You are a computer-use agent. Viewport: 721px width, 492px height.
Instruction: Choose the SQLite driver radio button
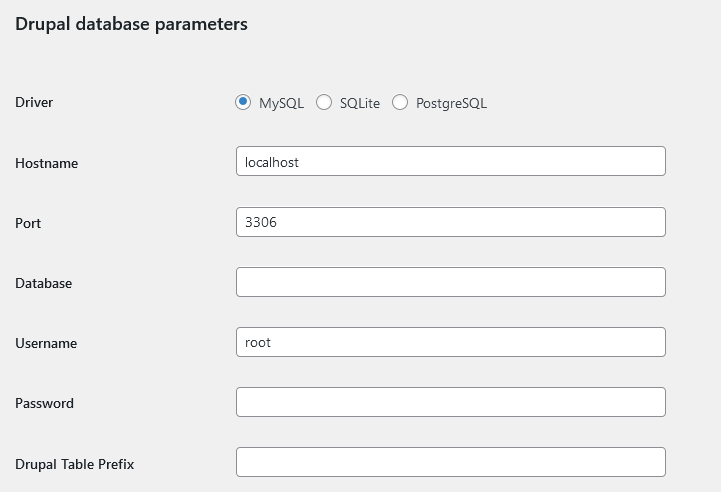pyautogui.click(x=324, y=102)
